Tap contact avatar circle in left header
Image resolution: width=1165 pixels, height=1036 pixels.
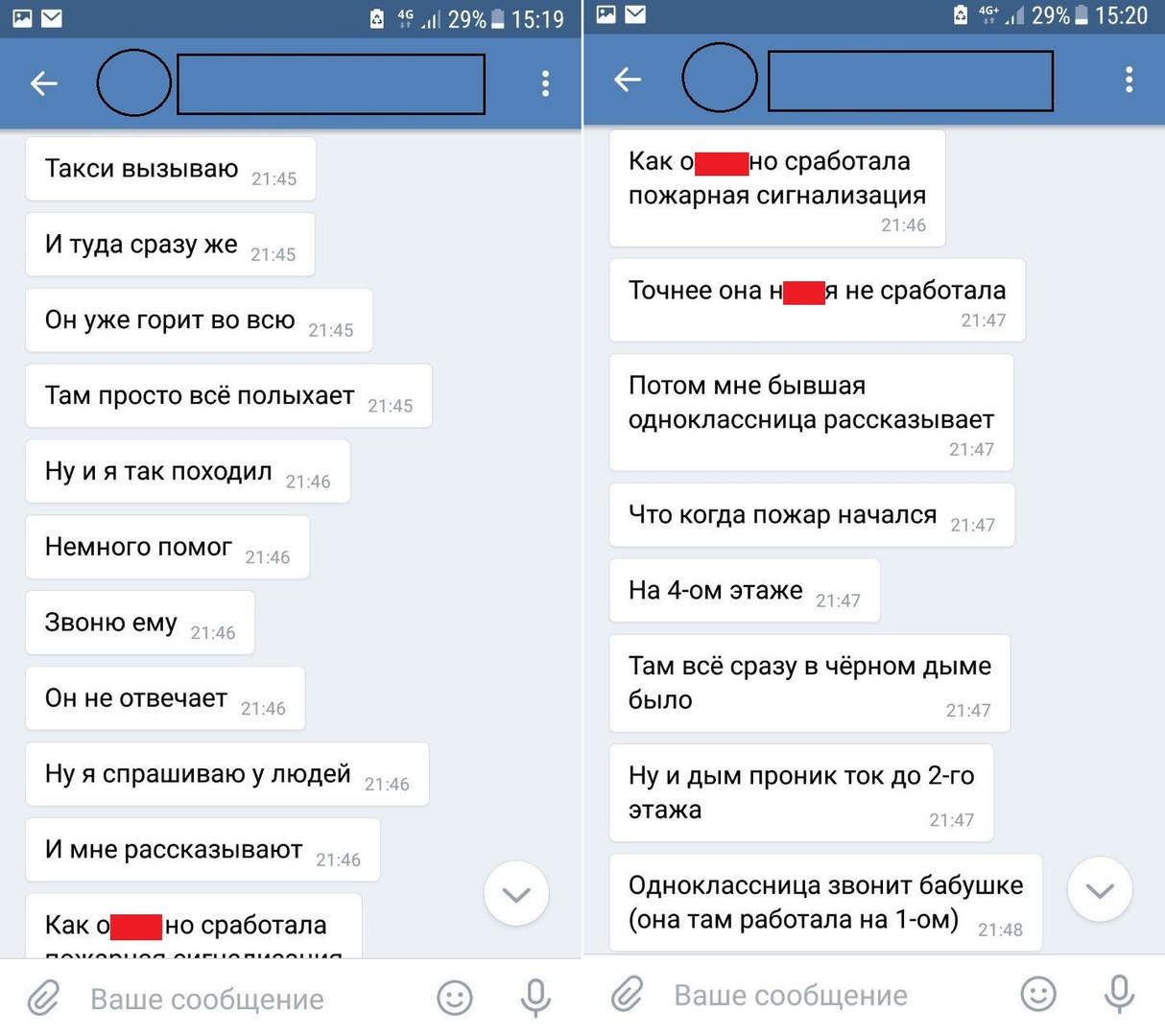tap(134, 83)
